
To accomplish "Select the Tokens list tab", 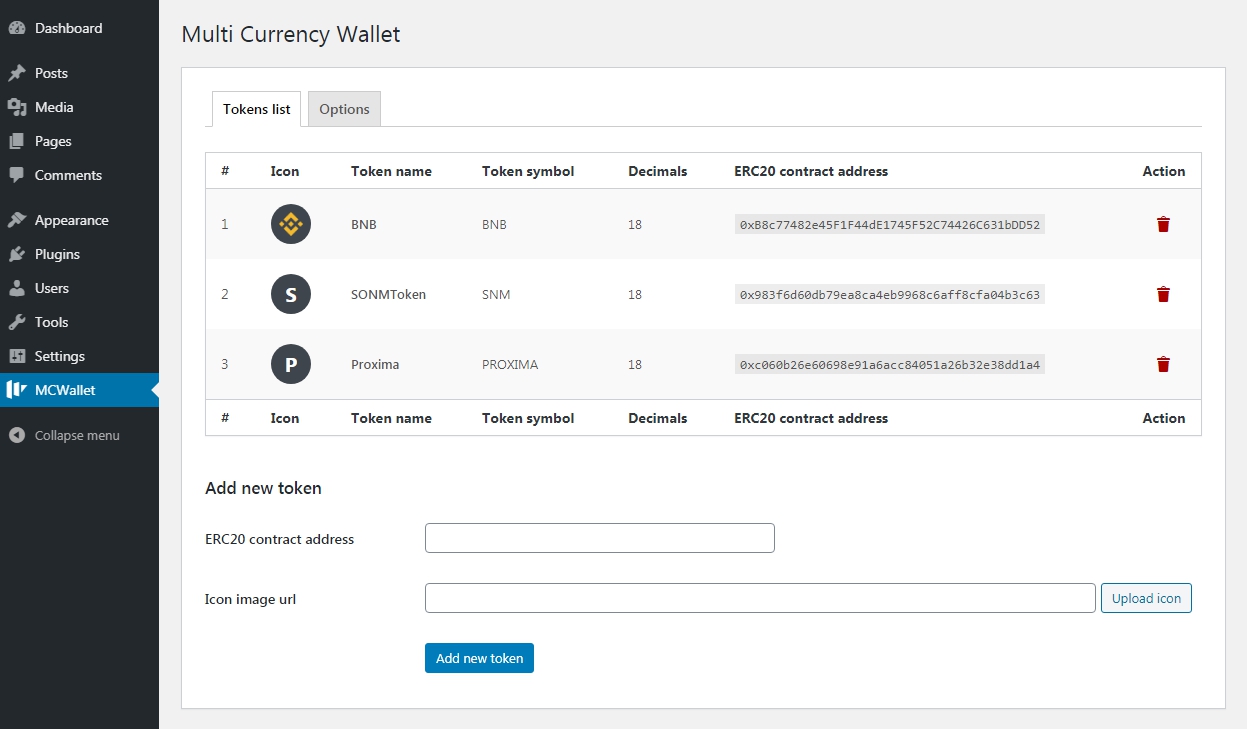I will [x=256, y=108].
